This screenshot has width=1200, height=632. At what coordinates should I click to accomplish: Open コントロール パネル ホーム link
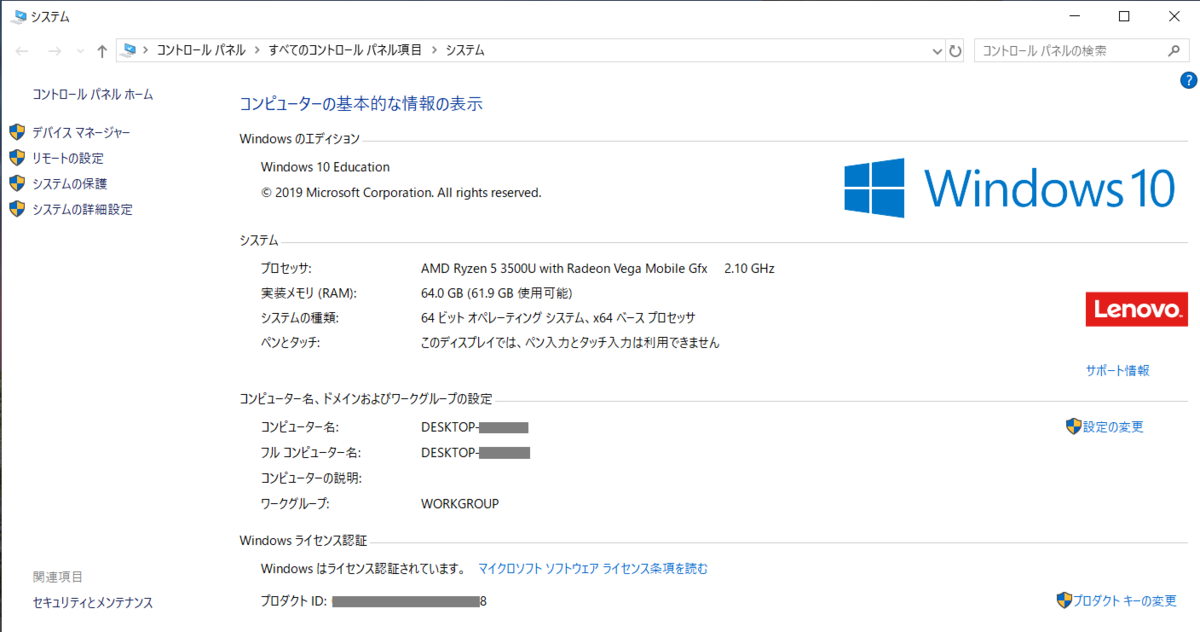point(93,94)
